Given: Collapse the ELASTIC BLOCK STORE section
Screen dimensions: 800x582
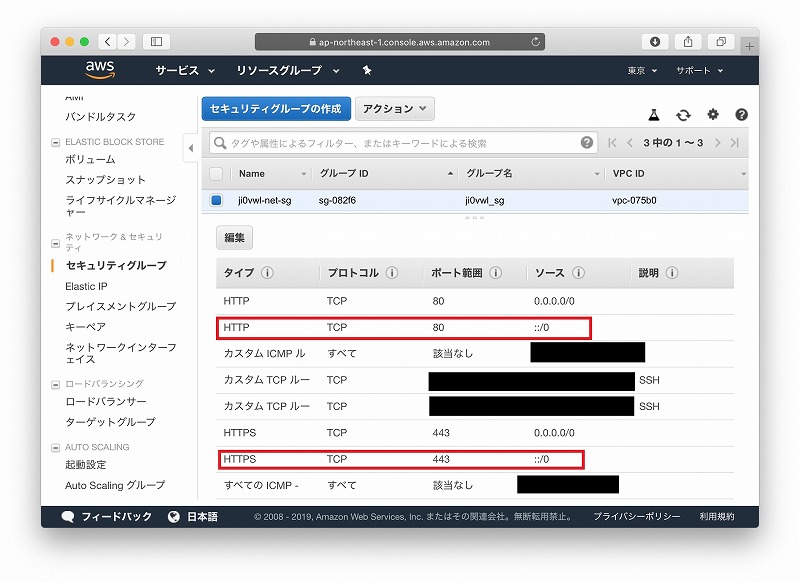Looking at the screenshot, I should click(56, 142).
